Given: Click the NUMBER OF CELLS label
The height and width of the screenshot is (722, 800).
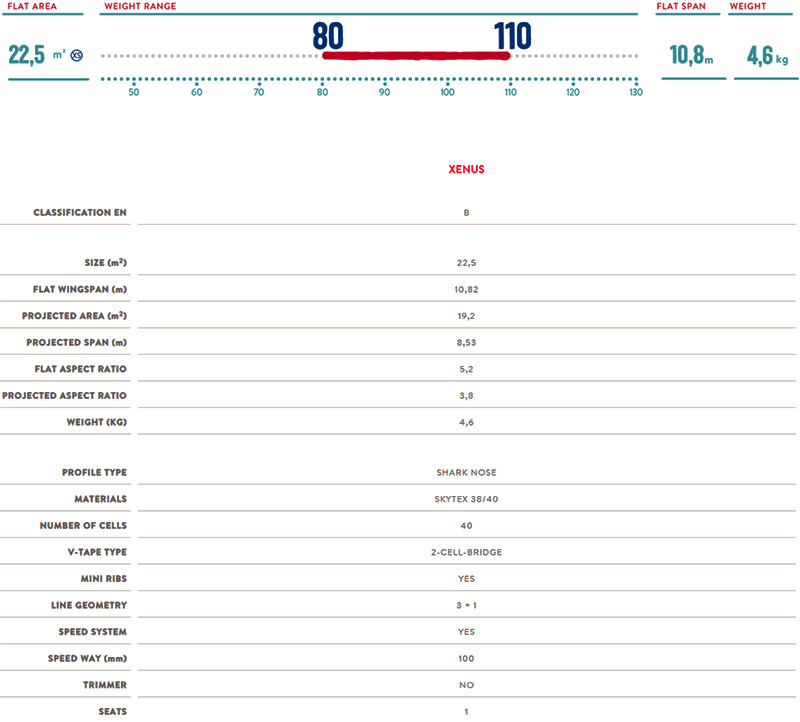Looking at the screenshot, I should click(x=83, y=526).
